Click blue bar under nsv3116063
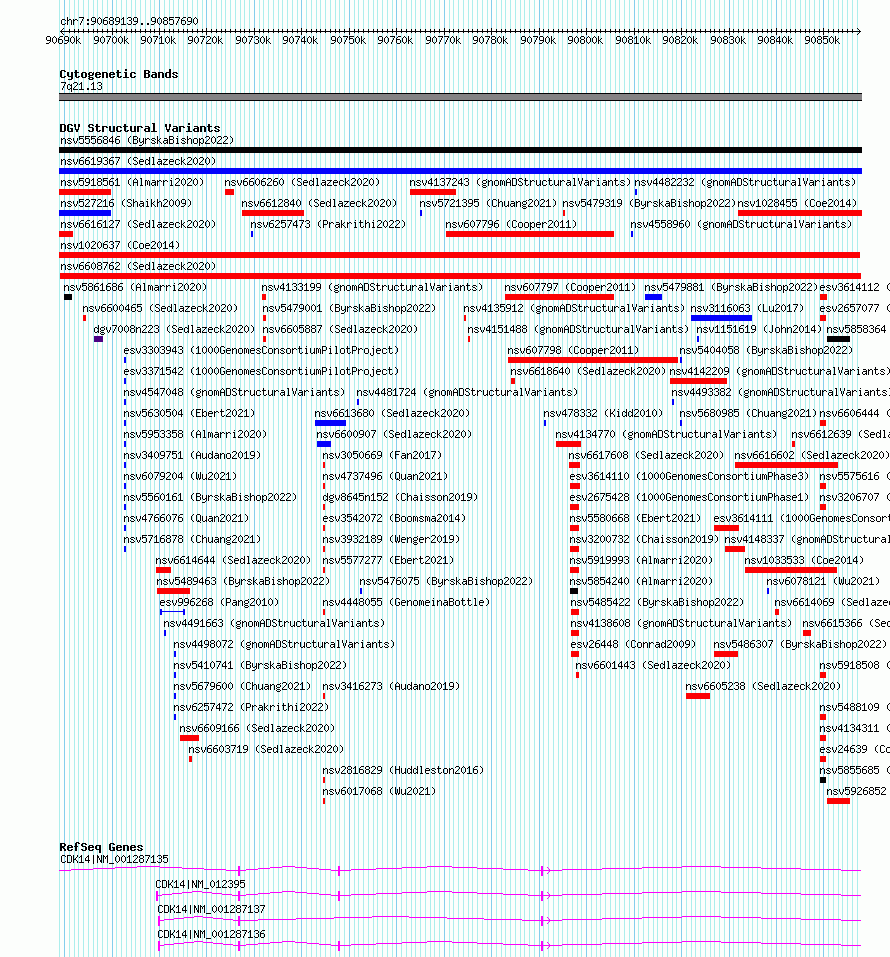Image resolution: width=890 pixels, height=957 pixels. [722, 318]
